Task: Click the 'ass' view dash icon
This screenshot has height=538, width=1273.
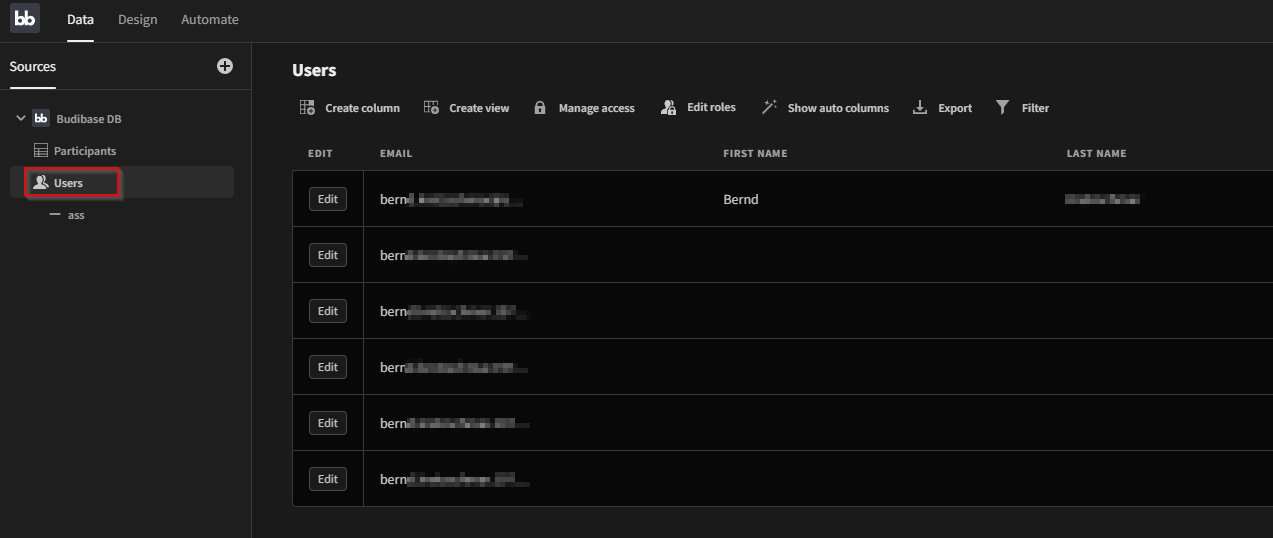Action: [55, 214]
